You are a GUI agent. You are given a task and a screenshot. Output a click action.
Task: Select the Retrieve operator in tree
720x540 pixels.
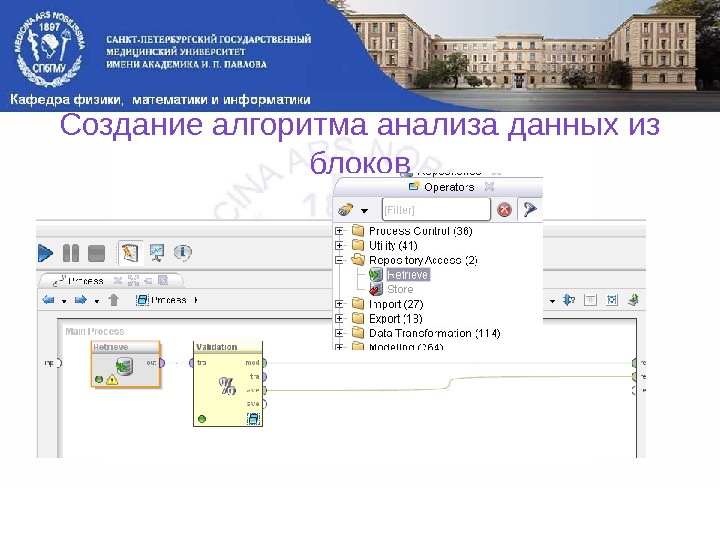(407, 275)
